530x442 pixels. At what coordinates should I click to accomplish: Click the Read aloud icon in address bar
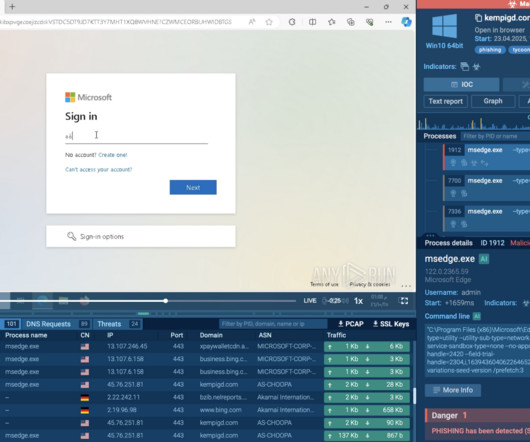click(252, 22)
